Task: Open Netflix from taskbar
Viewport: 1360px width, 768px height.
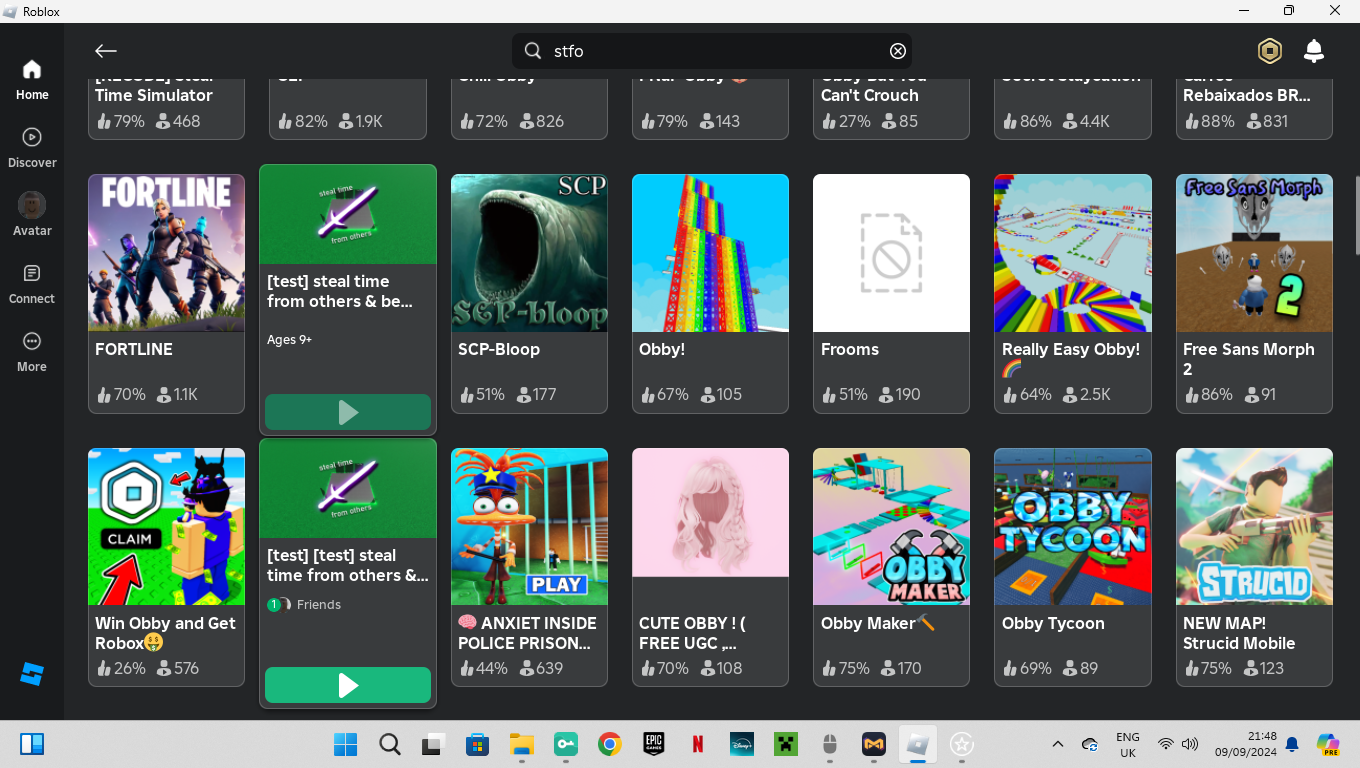Action: point(698,744)
